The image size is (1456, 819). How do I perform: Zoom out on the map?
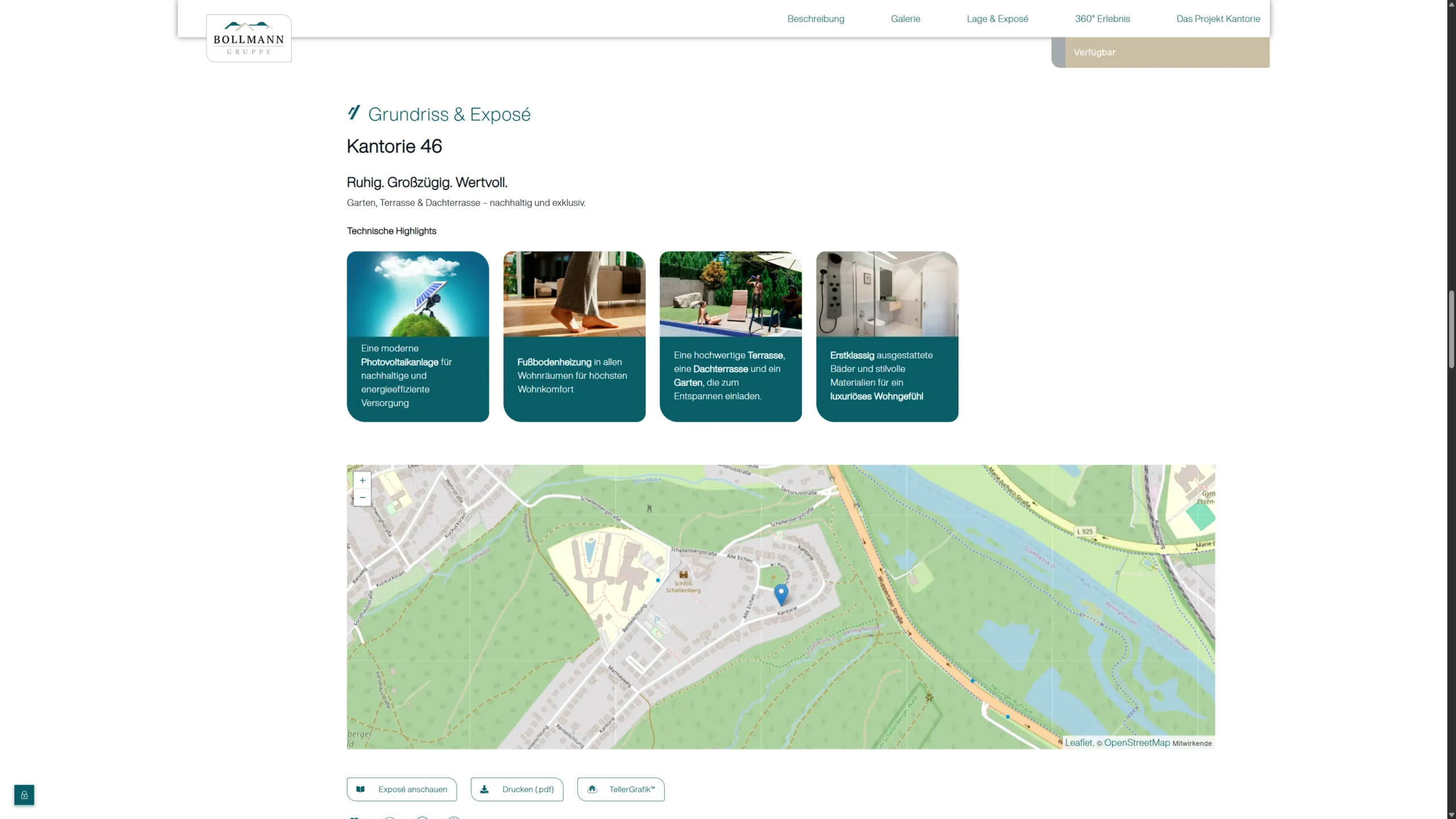tap(362, 498)
